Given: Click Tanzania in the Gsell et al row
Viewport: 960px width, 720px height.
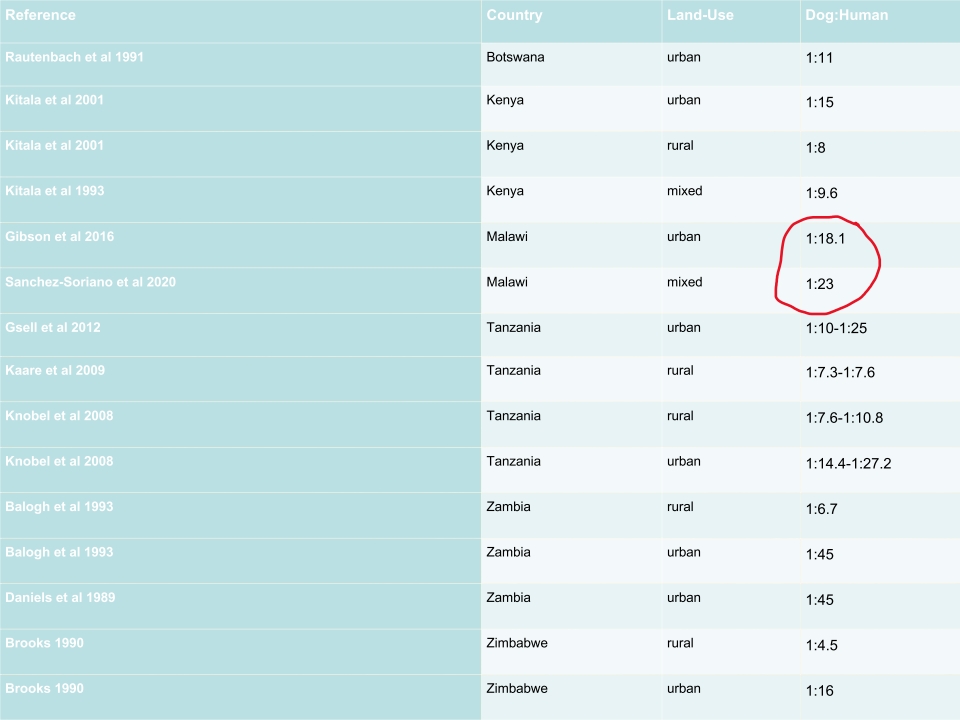Looking at the screenshot, I should (x=513, y=328).
